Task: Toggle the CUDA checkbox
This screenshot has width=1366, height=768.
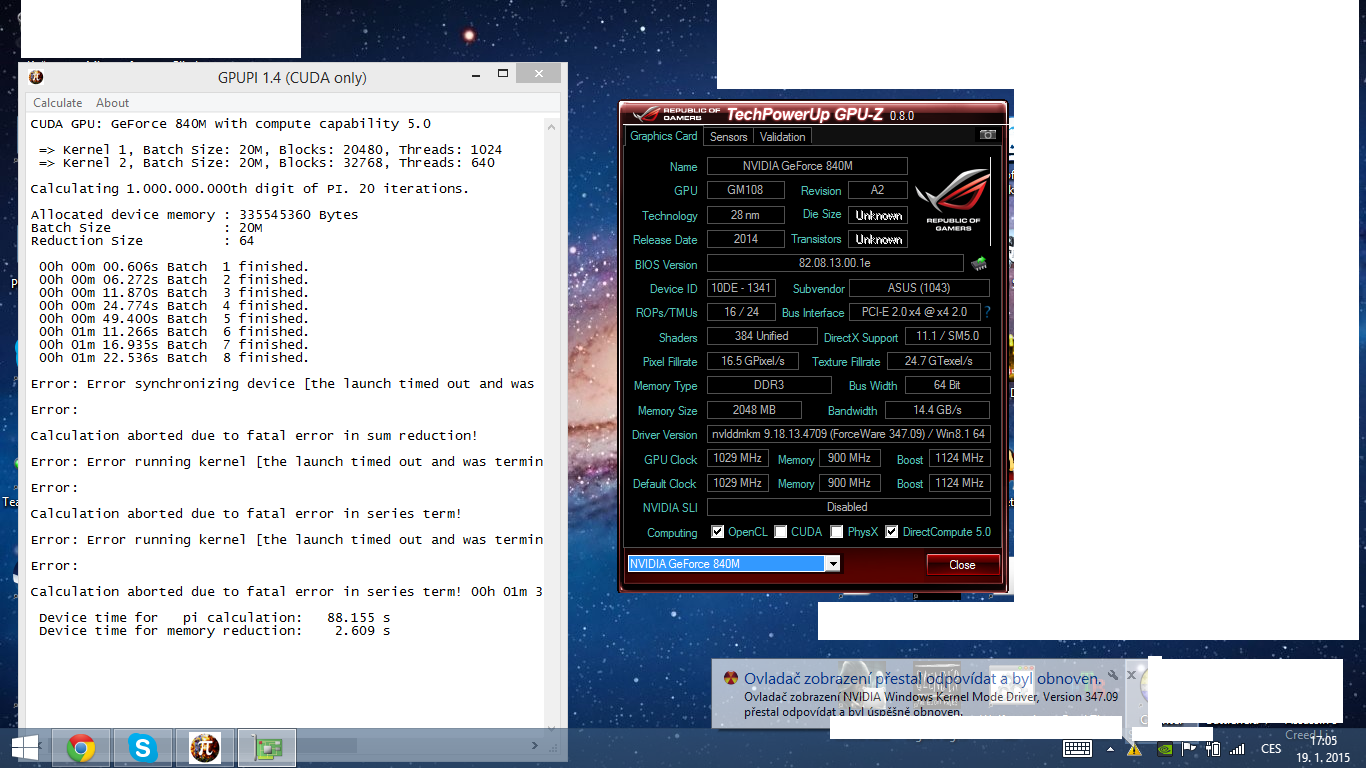Action: click(781, 532)
